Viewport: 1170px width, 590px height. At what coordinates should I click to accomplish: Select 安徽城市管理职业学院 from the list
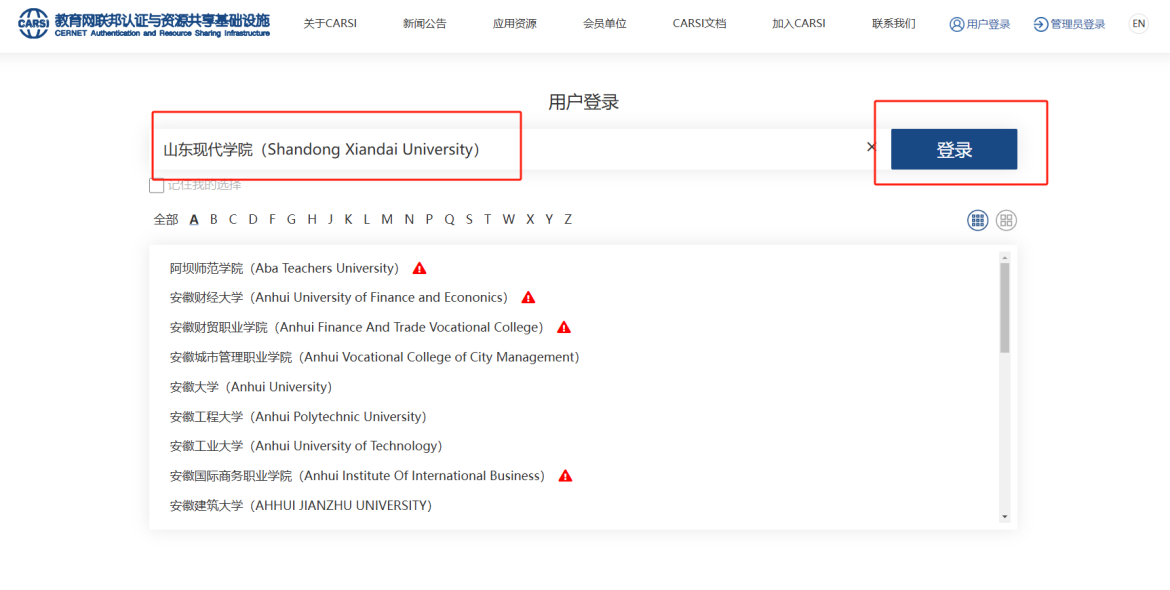click(x=375, y=357)
